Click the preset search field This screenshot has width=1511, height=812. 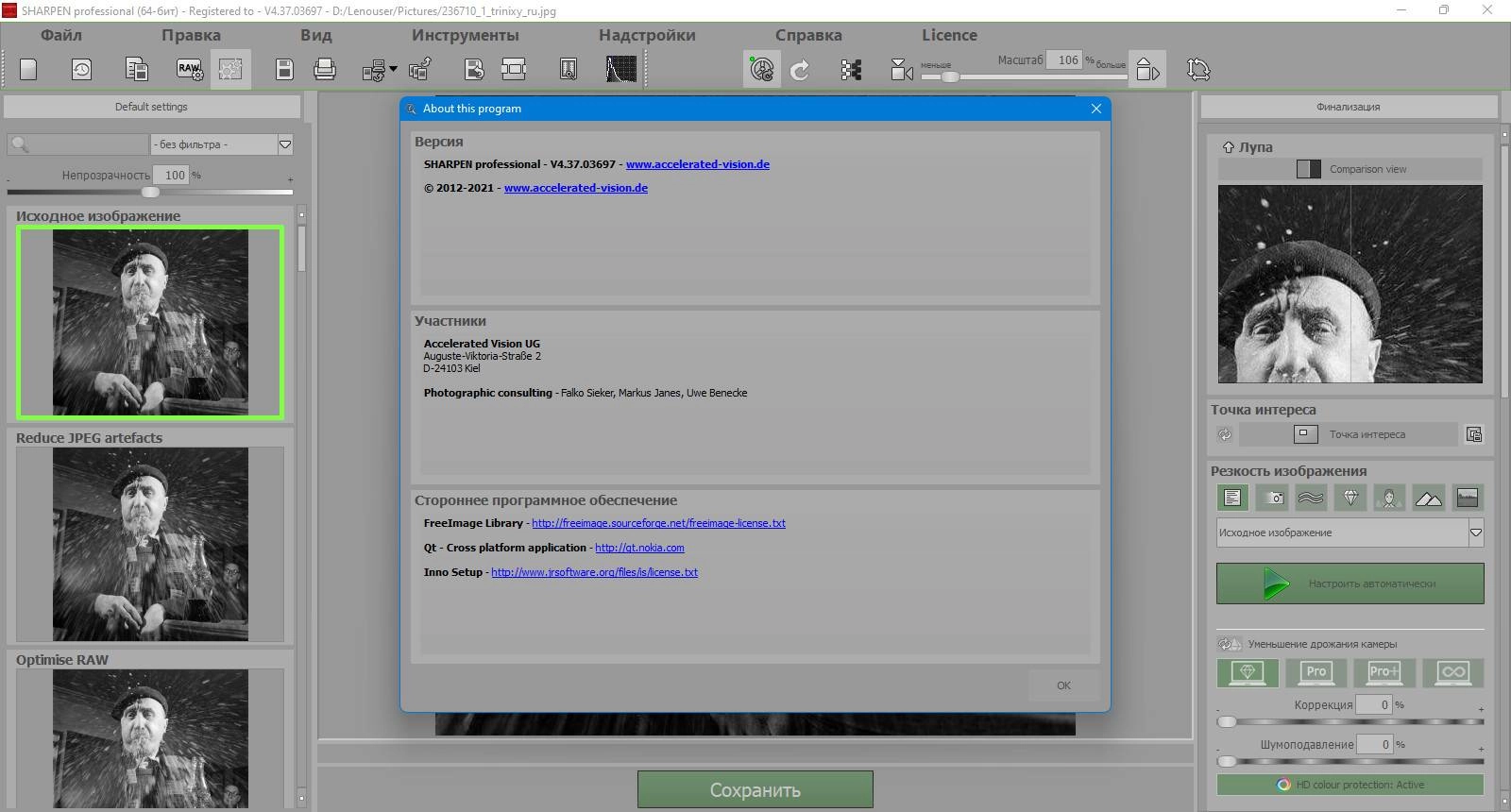(77, 144)
